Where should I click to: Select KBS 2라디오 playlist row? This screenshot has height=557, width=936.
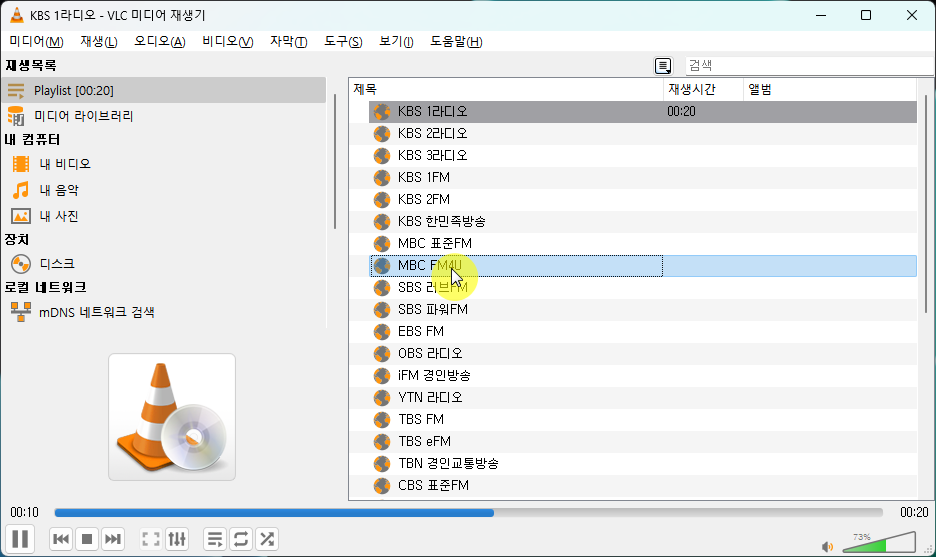click(643, 134)
